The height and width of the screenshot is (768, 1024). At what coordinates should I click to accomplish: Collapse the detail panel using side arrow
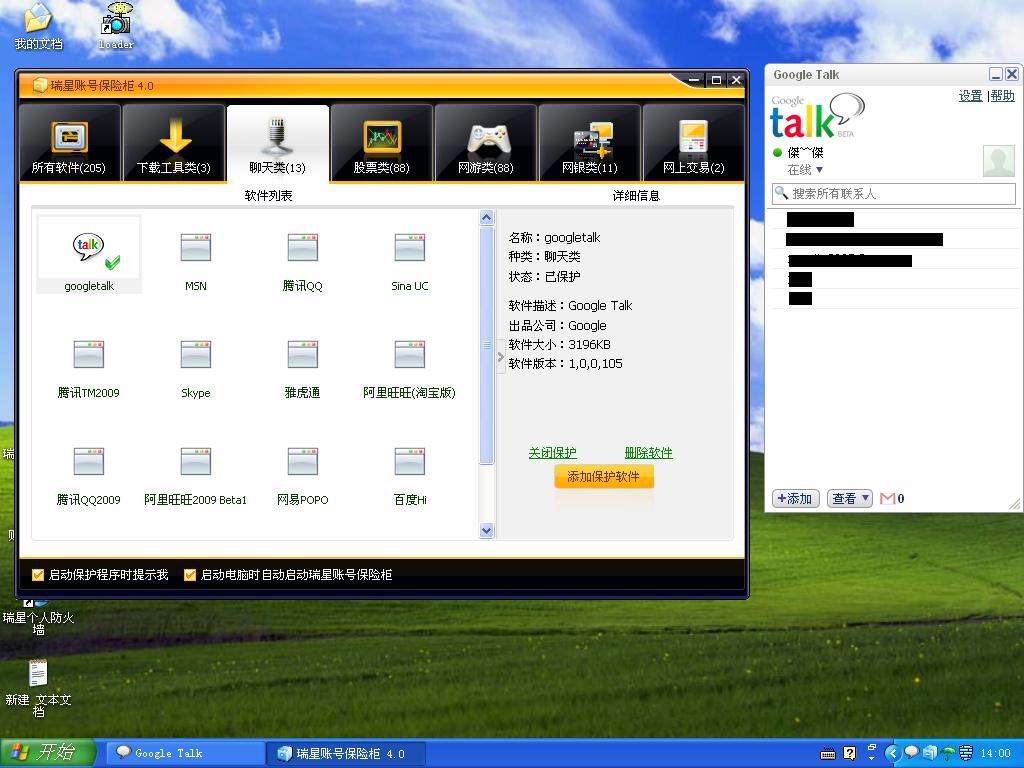pyautogui.click(x=501, y=357)
